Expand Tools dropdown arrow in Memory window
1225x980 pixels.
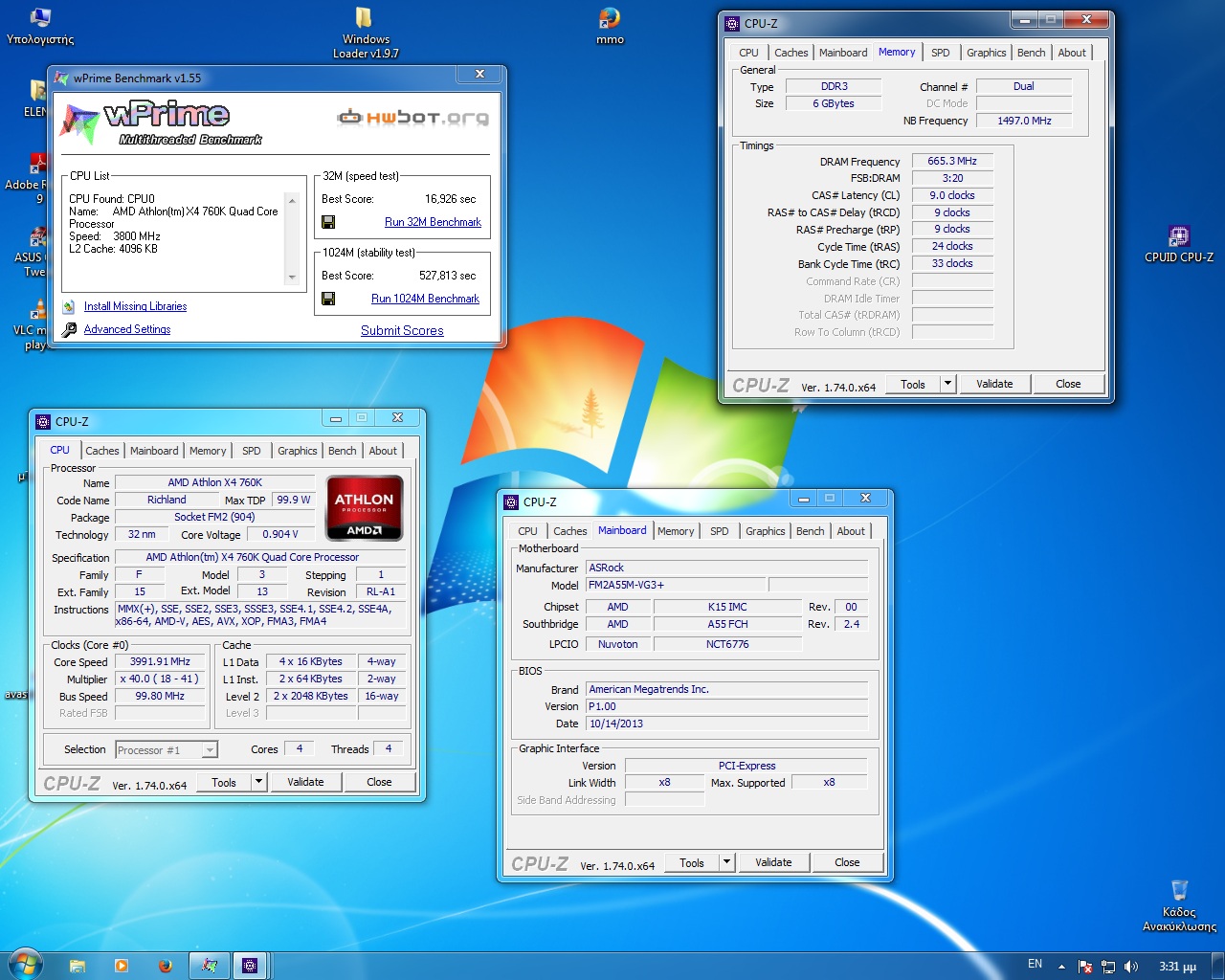(947, 384)
